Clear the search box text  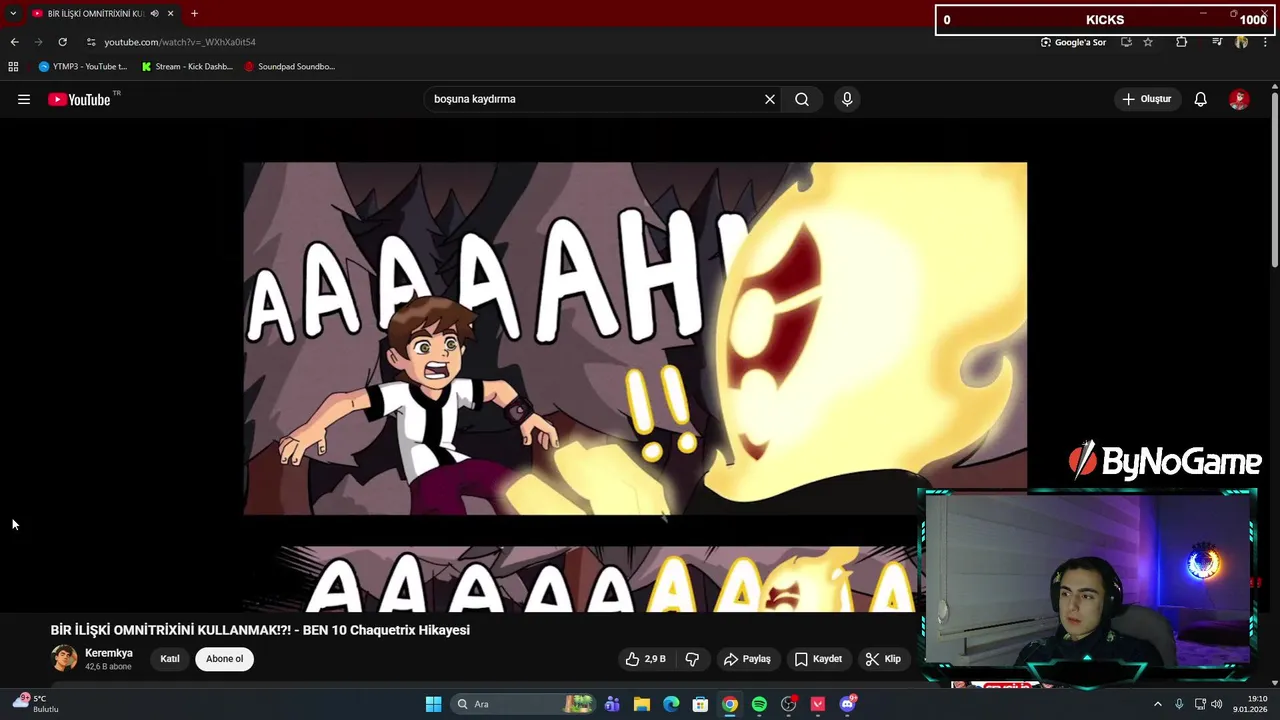770,99
